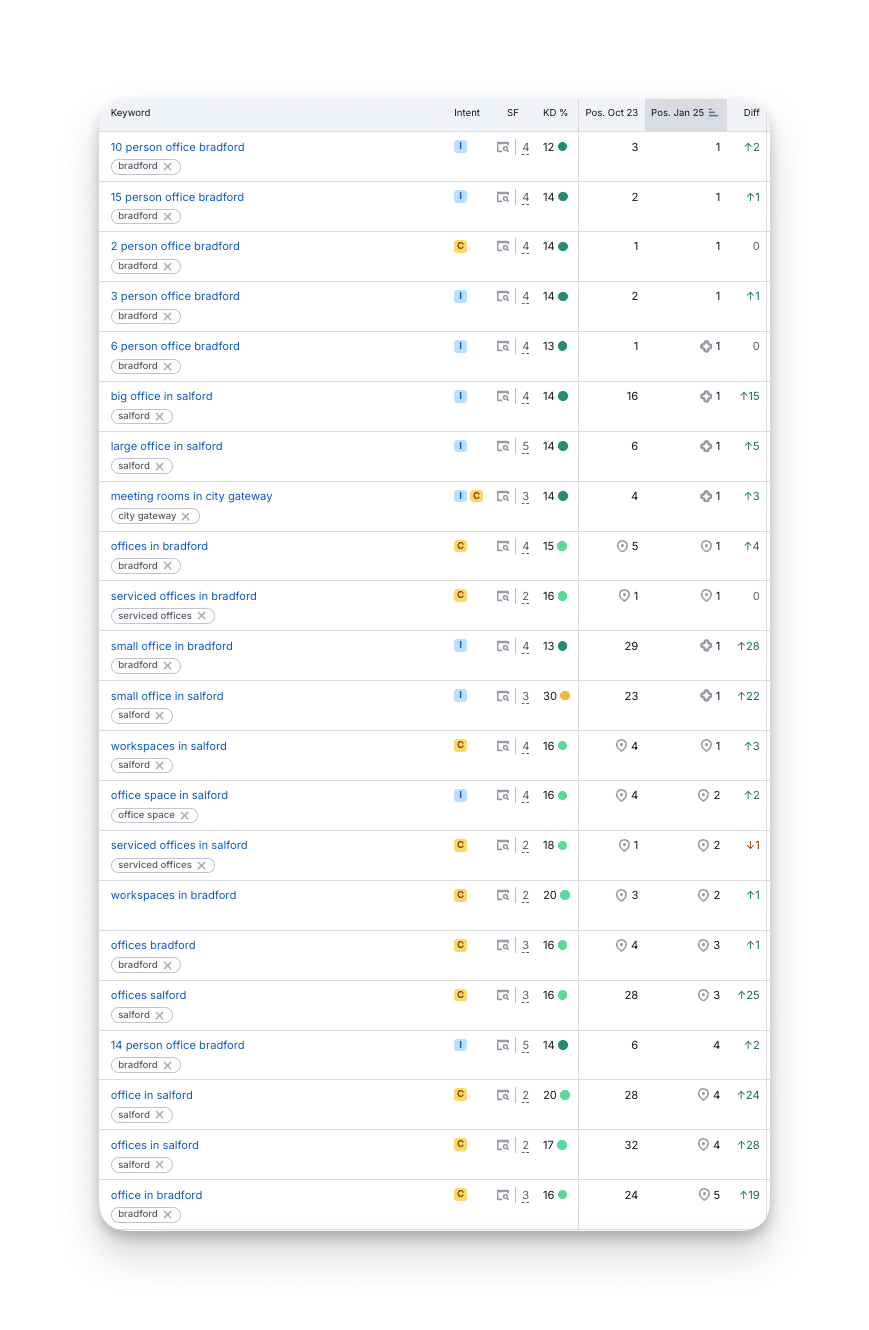Click the sort icon in Pos. Jan 25 header
The image size is (869, 1330).
(x=713, y=114)
